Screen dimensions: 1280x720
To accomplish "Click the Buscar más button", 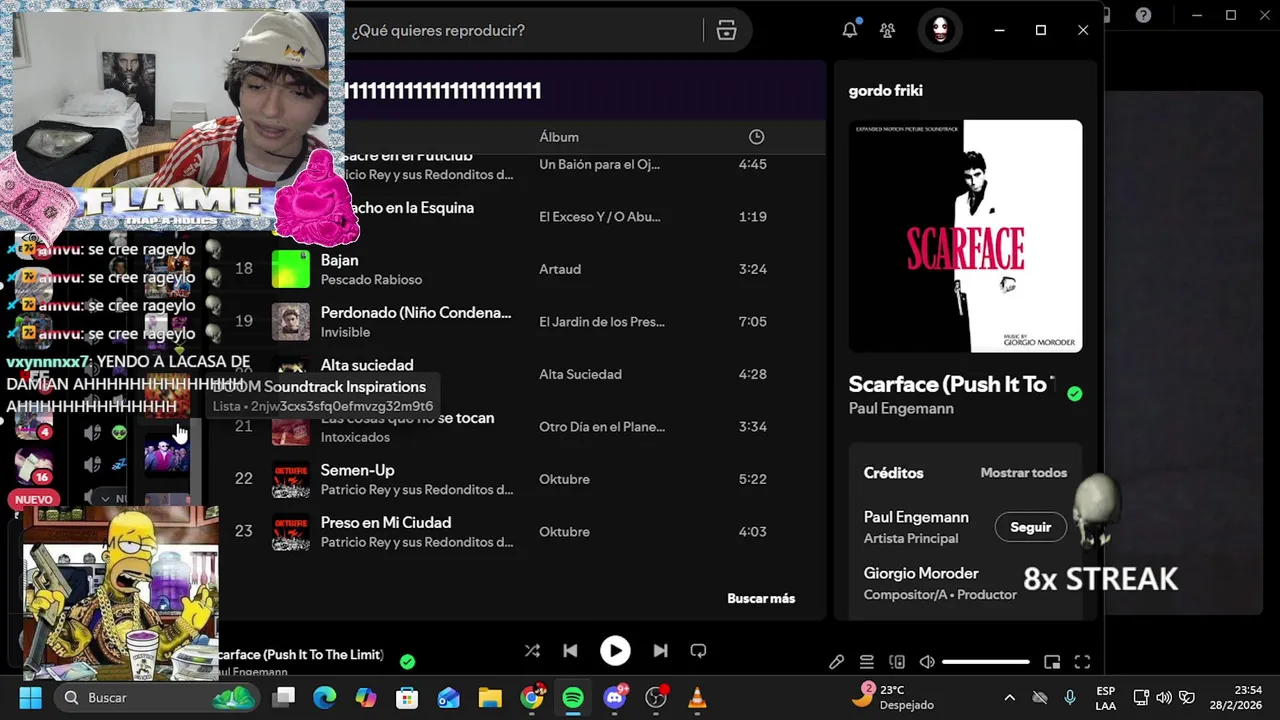I will 761,598.
